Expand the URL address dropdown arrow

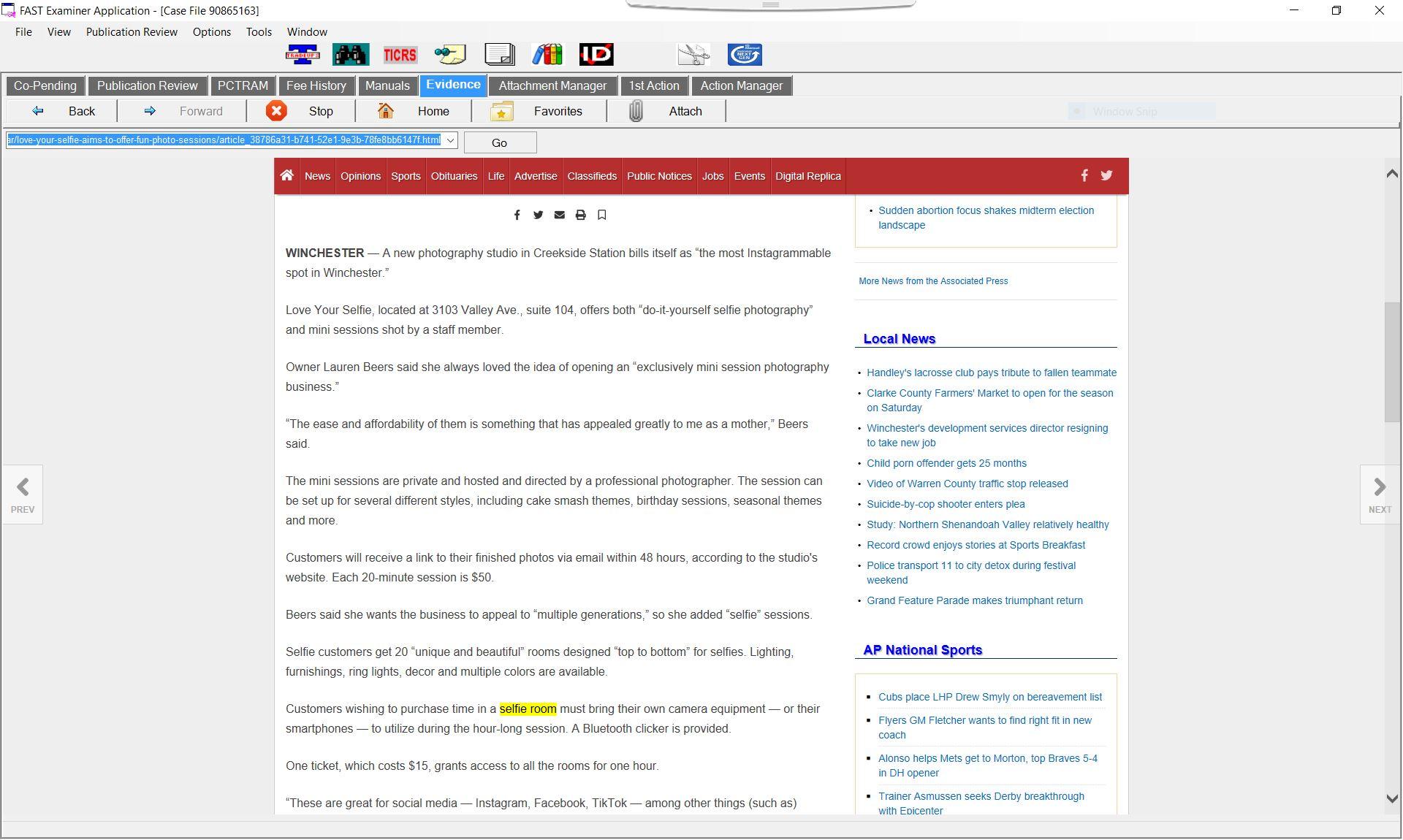click(x=450, y=140)
